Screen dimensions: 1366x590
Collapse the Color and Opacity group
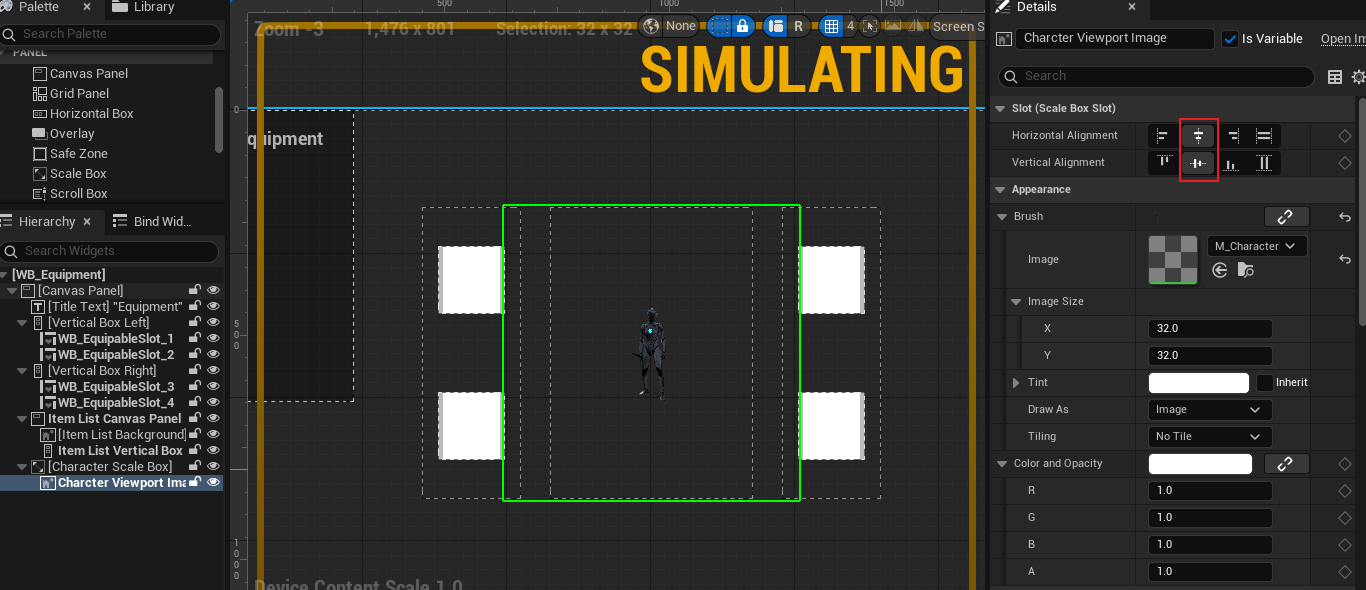[1003, 464]
